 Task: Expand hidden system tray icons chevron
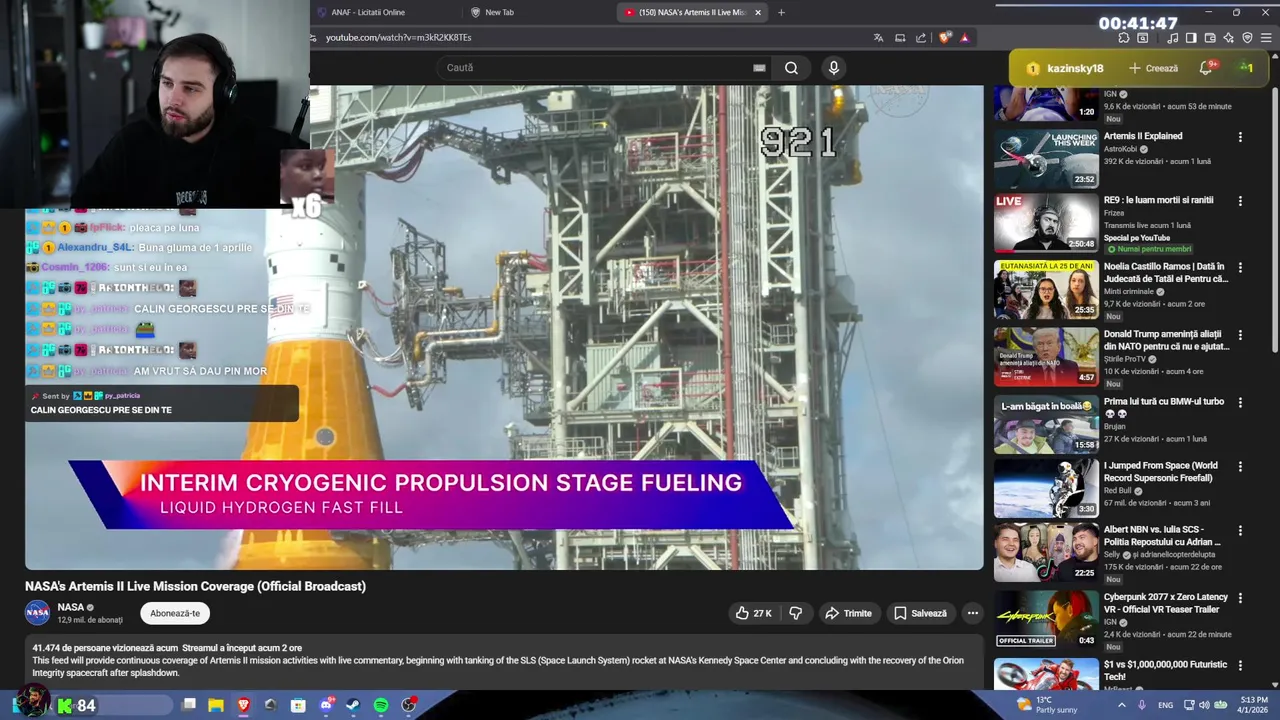tap(1121, 705)
